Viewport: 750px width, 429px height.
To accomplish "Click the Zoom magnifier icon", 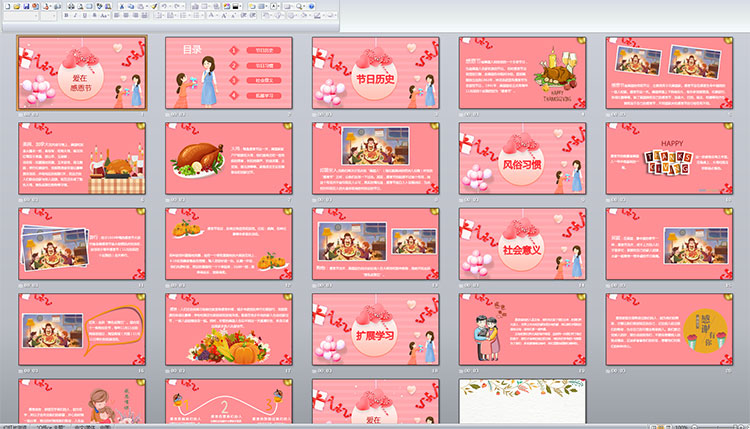I will (x=298, y=6).
